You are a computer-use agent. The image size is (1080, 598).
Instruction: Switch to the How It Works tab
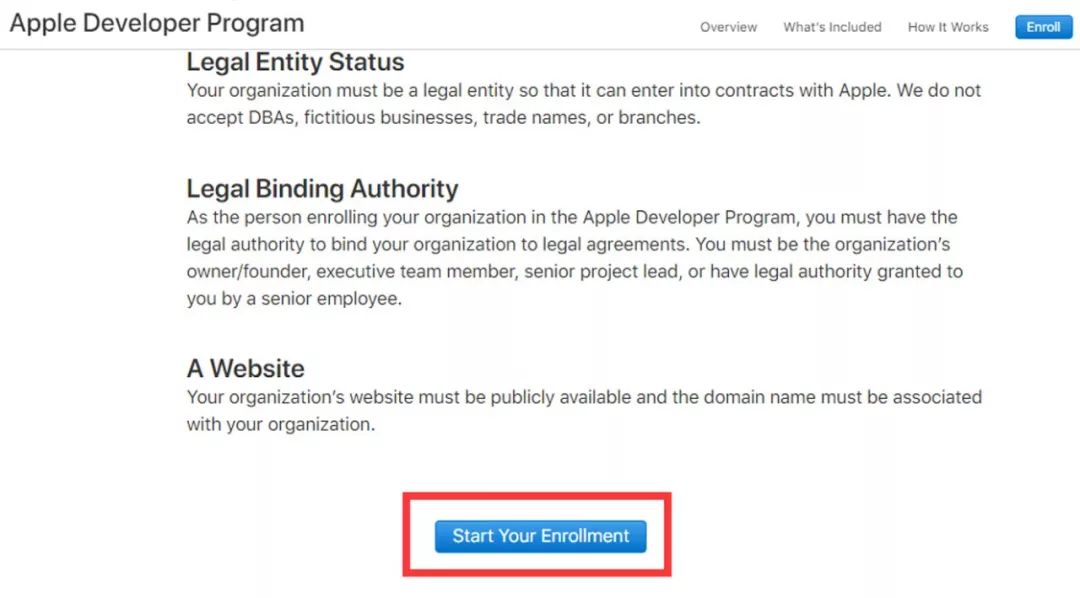(x=948, y=27)
